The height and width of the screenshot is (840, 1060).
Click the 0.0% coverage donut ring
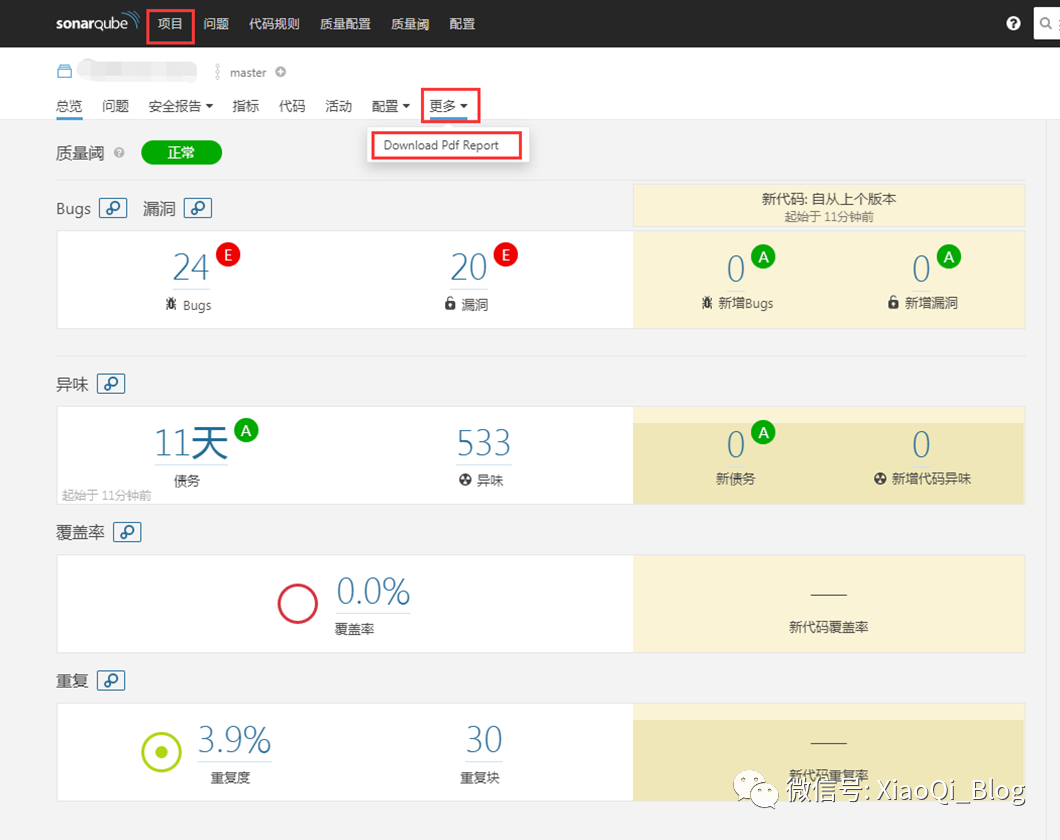point(297,603)
